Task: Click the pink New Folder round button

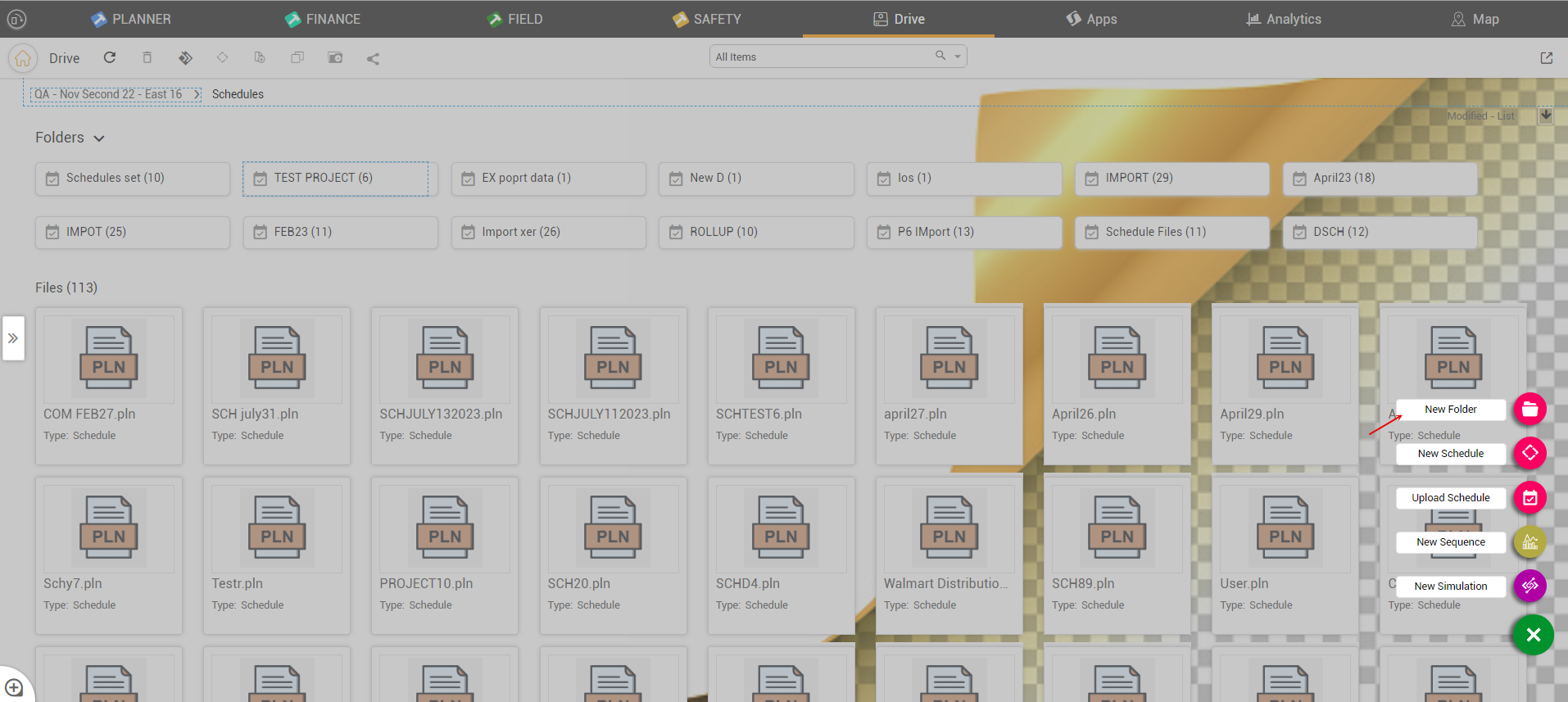Action: [x=1529, y=409]
